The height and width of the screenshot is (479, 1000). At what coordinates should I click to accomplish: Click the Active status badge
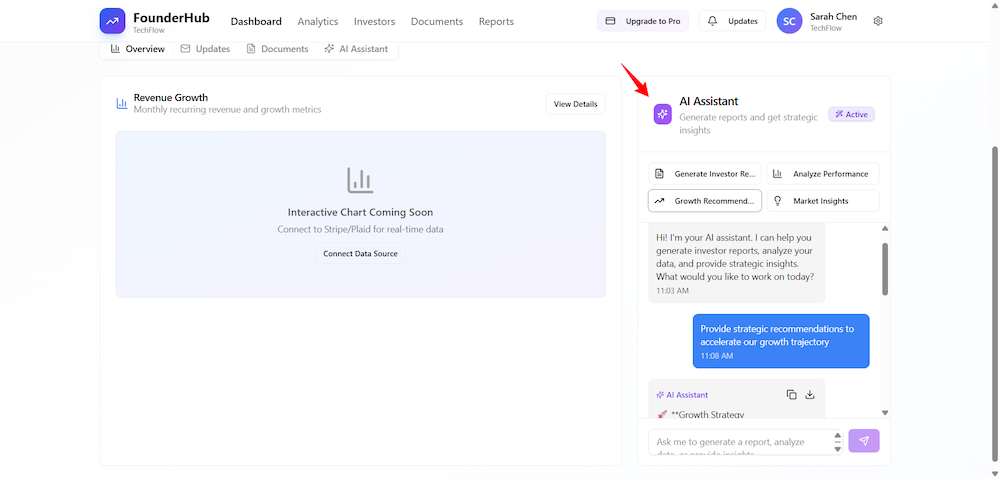pyautogui.click(x=851, y=114)
